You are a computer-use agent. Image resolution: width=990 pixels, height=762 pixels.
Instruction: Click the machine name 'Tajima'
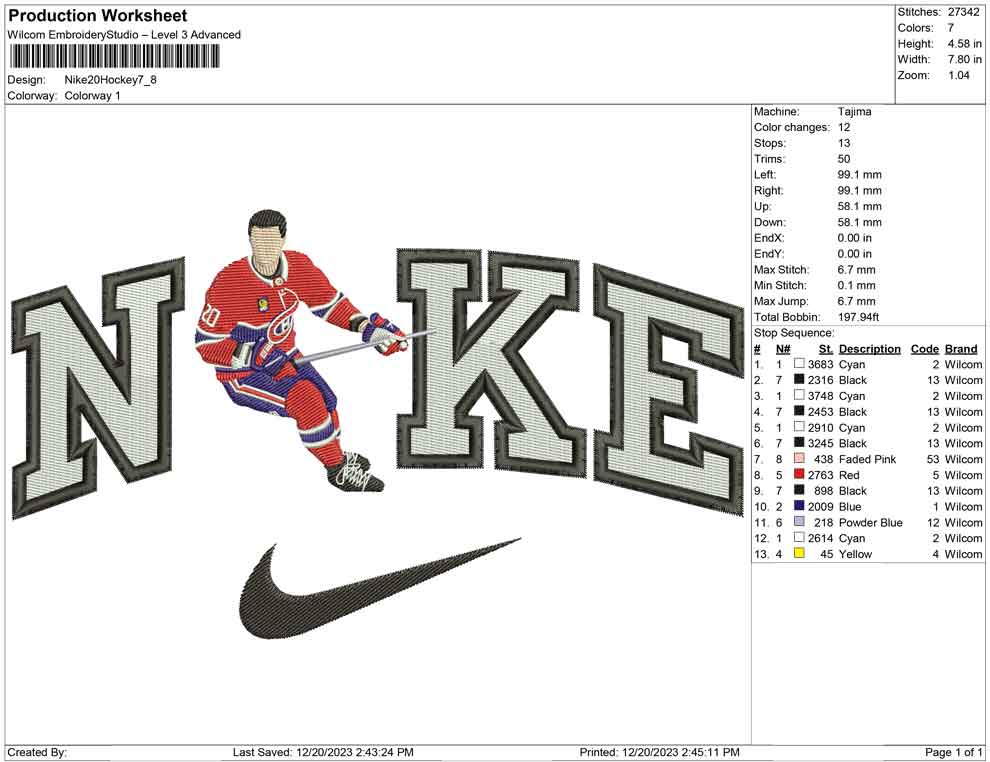tap(854, 111)
